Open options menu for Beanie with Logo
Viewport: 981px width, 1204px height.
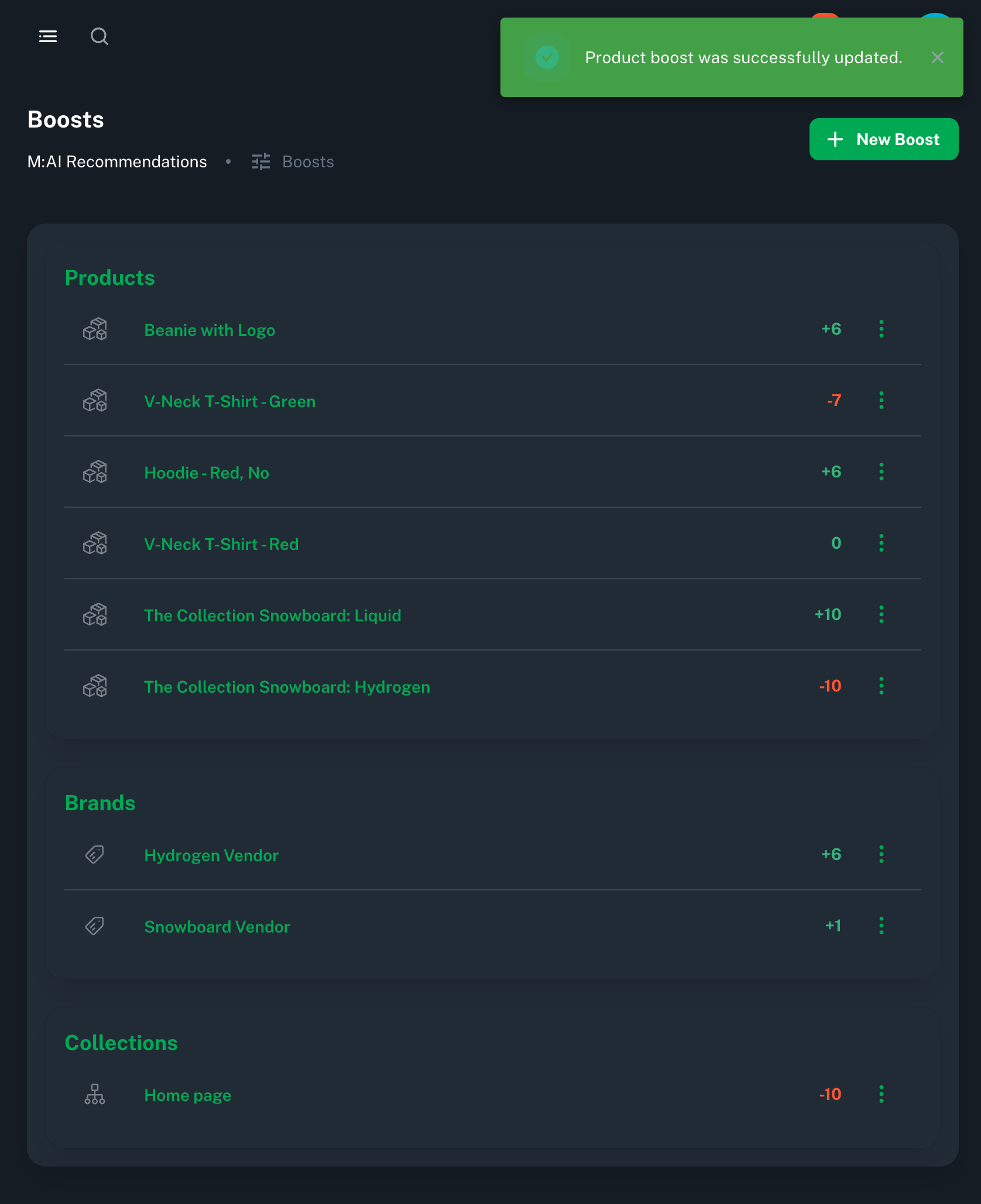pyautogui.click(x=881, y=329)
